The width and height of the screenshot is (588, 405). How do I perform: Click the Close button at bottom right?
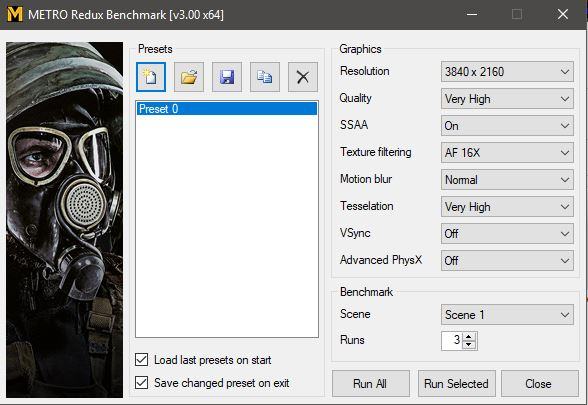[539, 383]
